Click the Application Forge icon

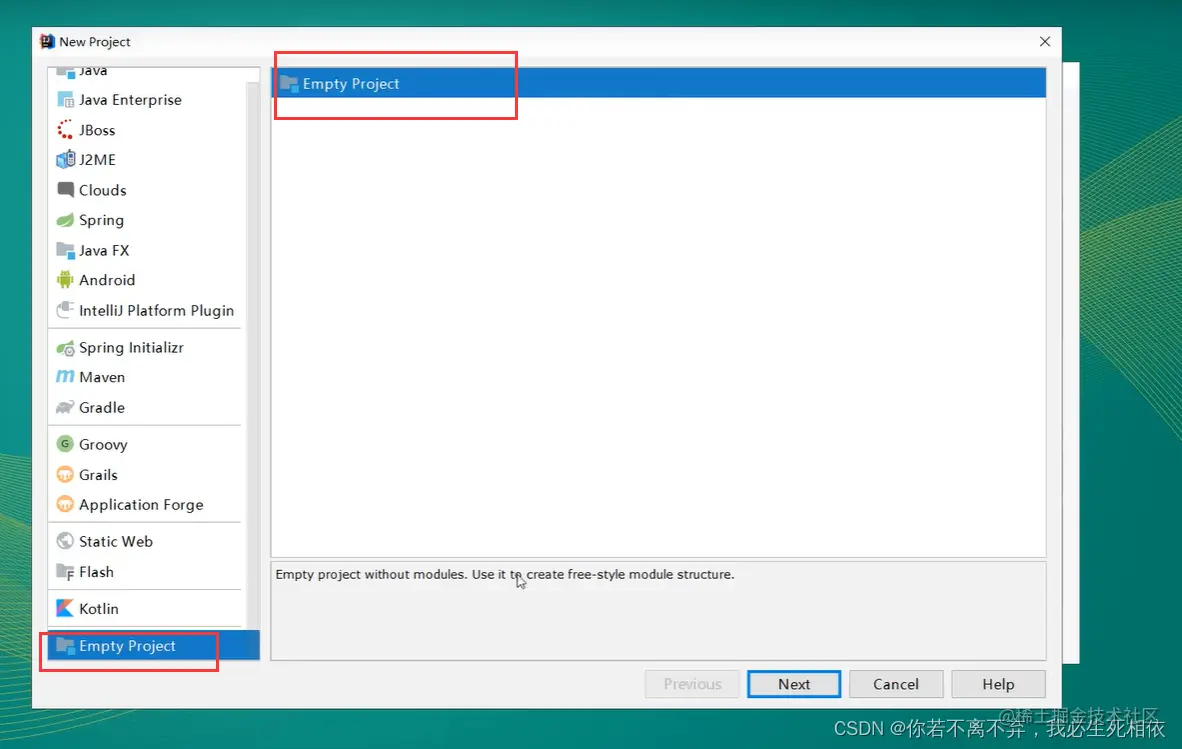pos(66,504)
